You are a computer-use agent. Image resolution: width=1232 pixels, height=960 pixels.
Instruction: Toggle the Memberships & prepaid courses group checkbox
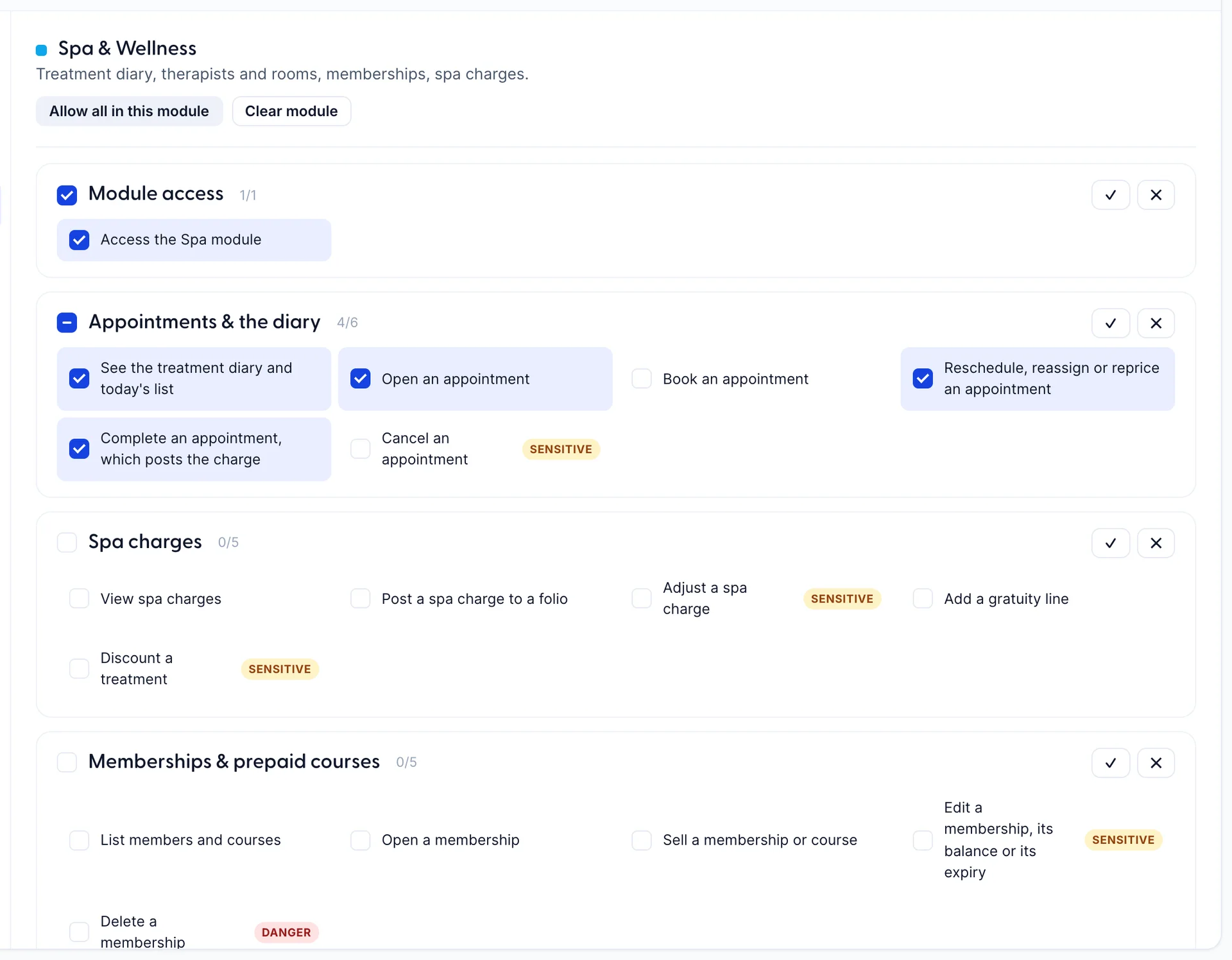point(67,762)
